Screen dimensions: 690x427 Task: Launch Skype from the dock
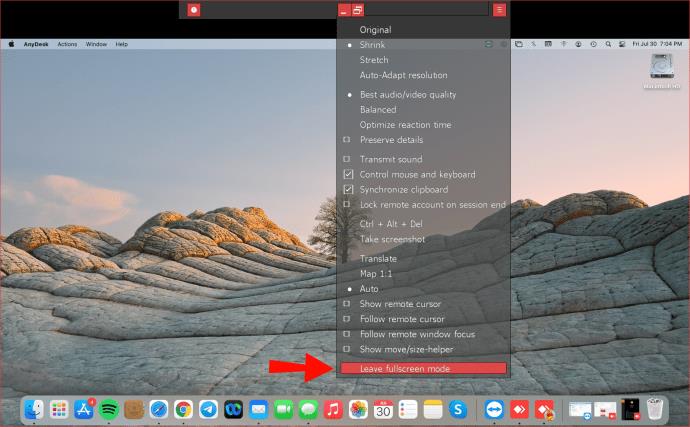pos(458,409)
